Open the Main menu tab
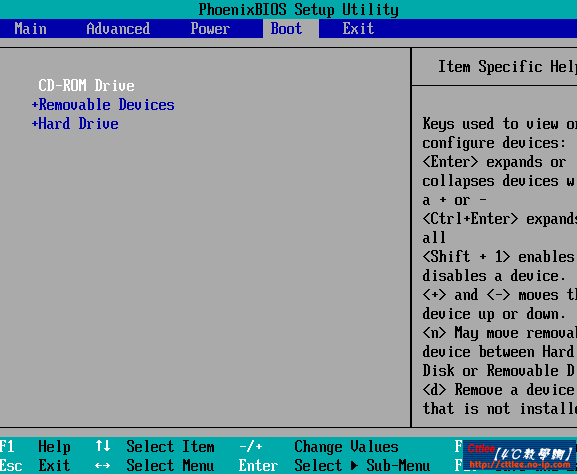Screen dimensions: 577x474 31,29
